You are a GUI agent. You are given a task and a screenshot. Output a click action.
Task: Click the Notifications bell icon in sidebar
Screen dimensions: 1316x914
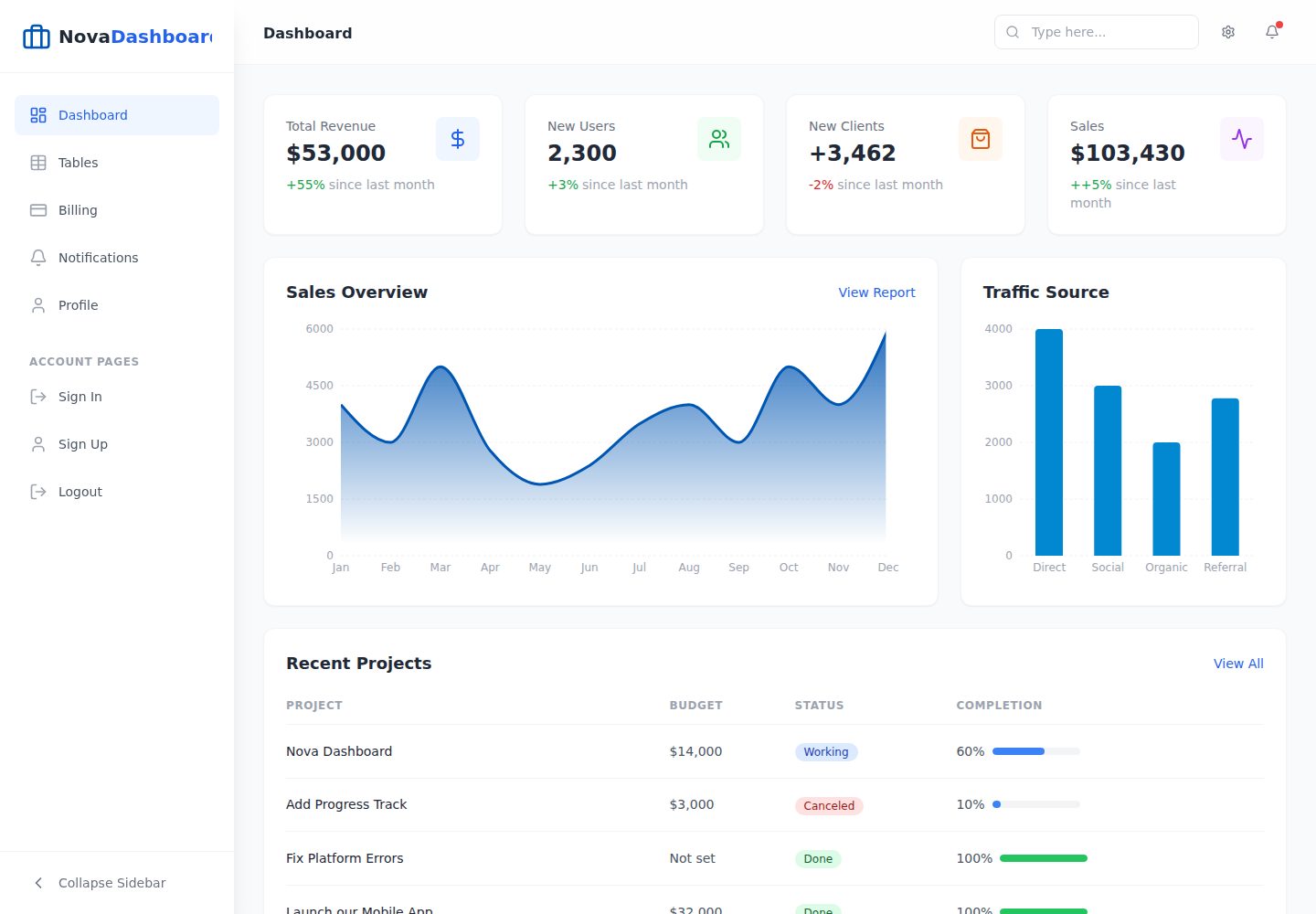38,258
